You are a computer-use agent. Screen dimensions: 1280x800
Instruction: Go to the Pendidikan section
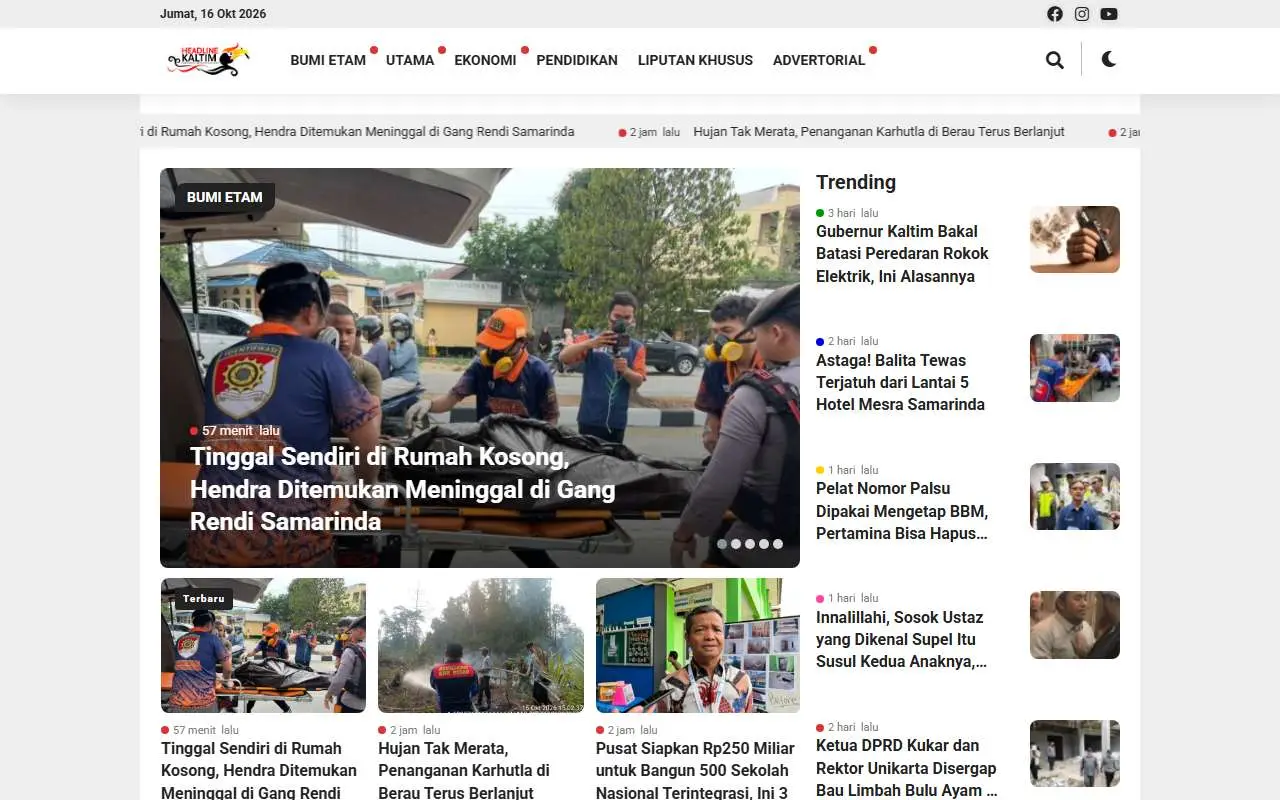point(577,60)
